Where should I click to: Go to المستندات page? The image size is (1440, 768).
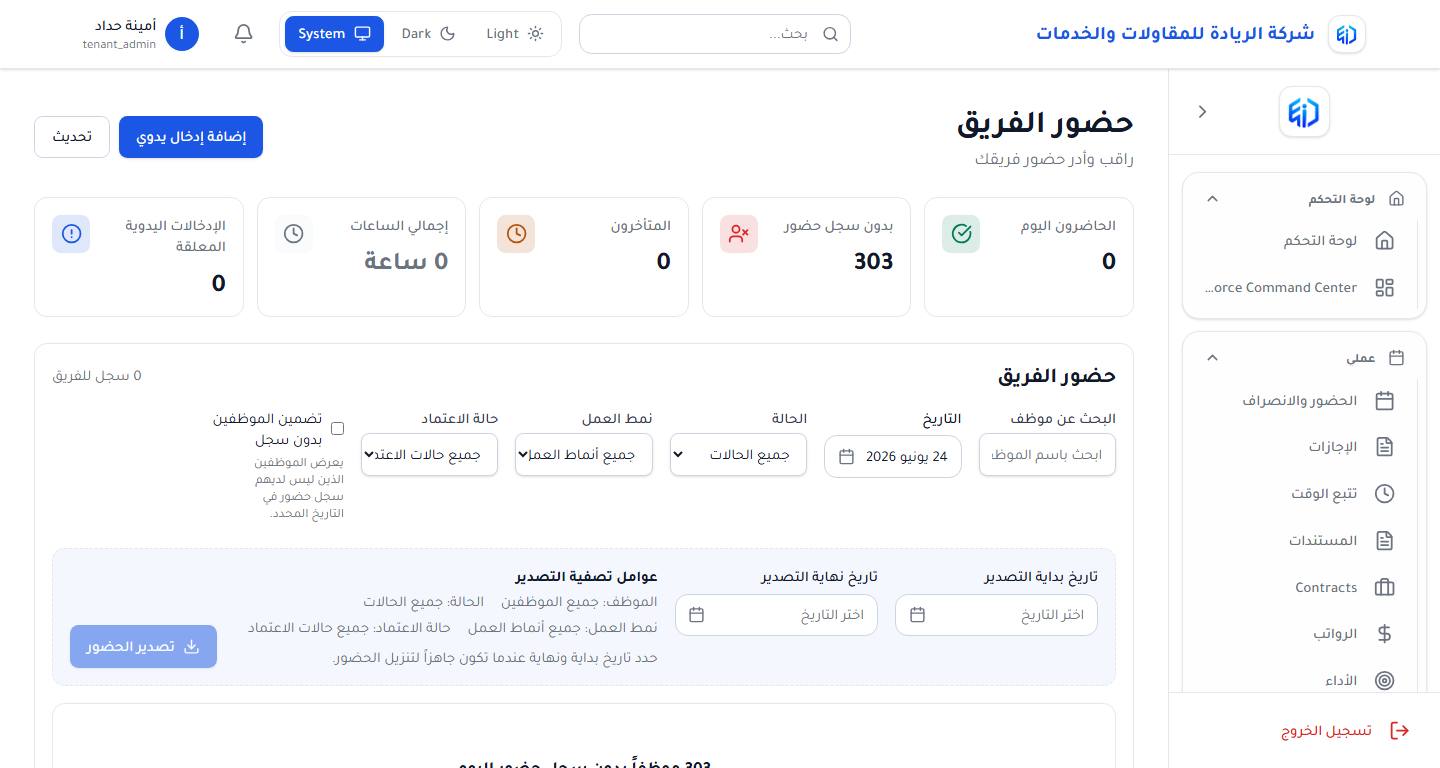(x=1301, y=541)
